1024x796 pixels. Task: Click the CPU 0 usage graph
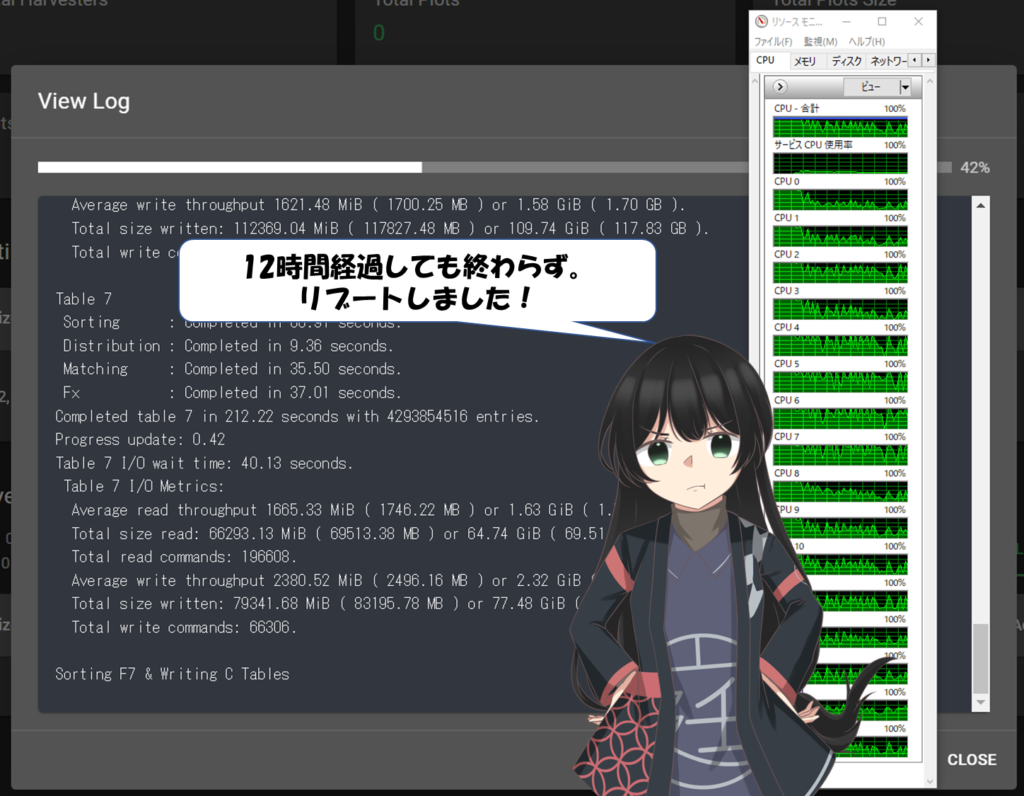coord(840,200)
